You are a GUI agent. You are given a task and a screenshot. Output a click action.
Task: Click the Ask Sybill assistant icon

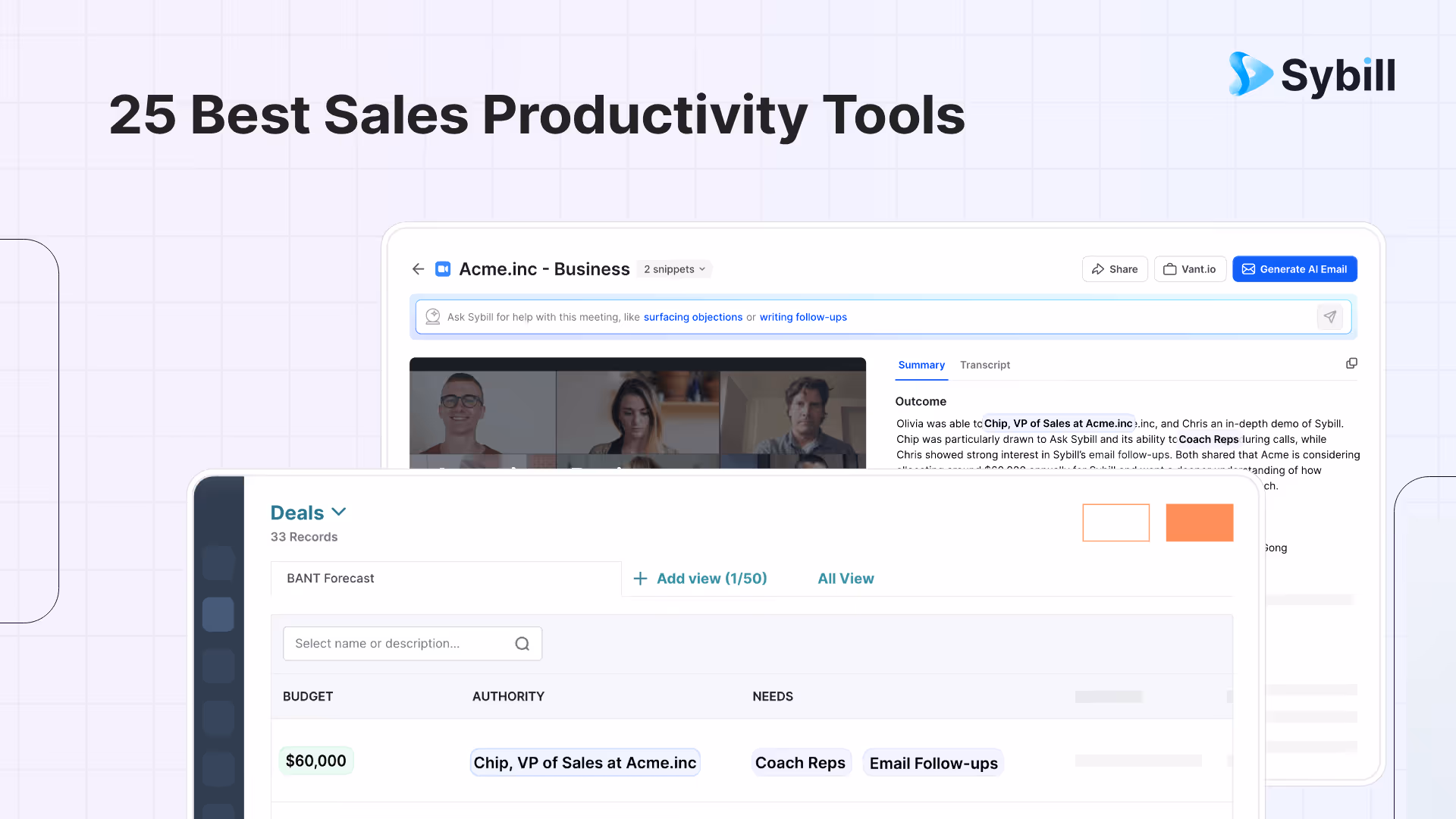(x=432, y=317)
